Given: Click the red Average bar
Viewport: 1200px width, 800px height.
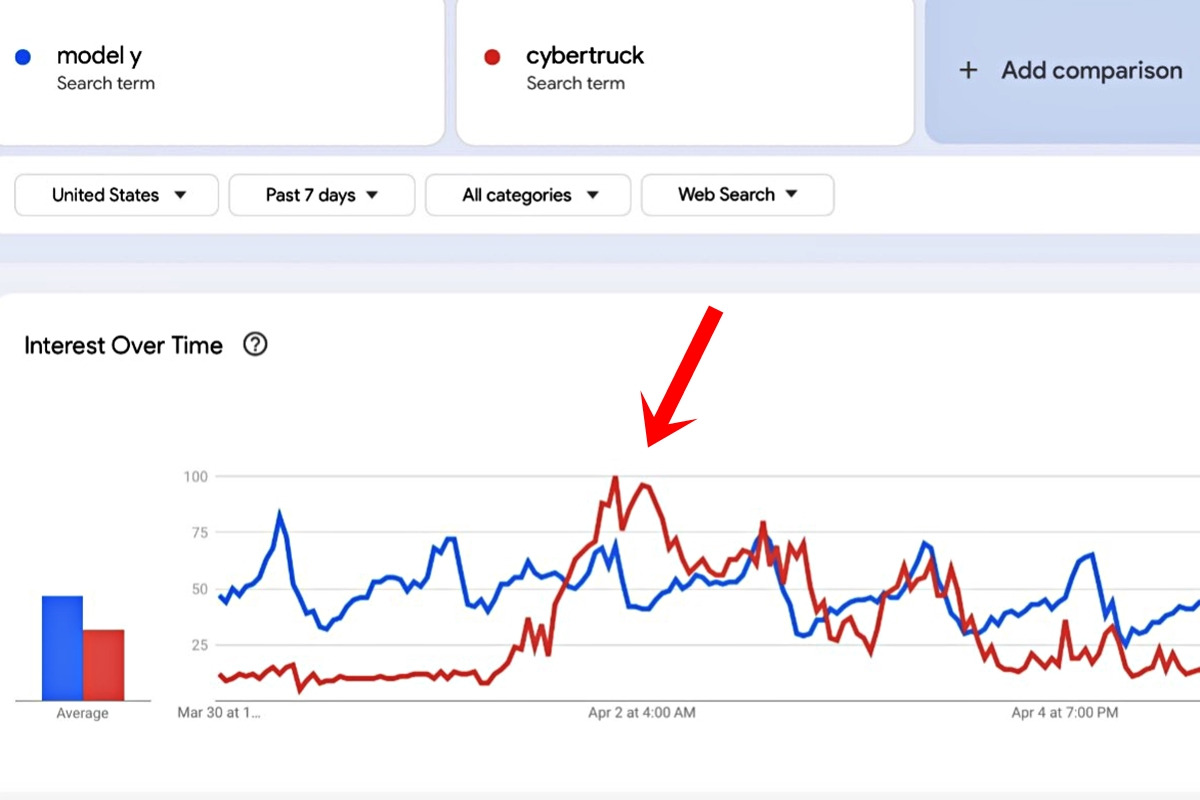Looking at the screenshot, I should [104, 665].
